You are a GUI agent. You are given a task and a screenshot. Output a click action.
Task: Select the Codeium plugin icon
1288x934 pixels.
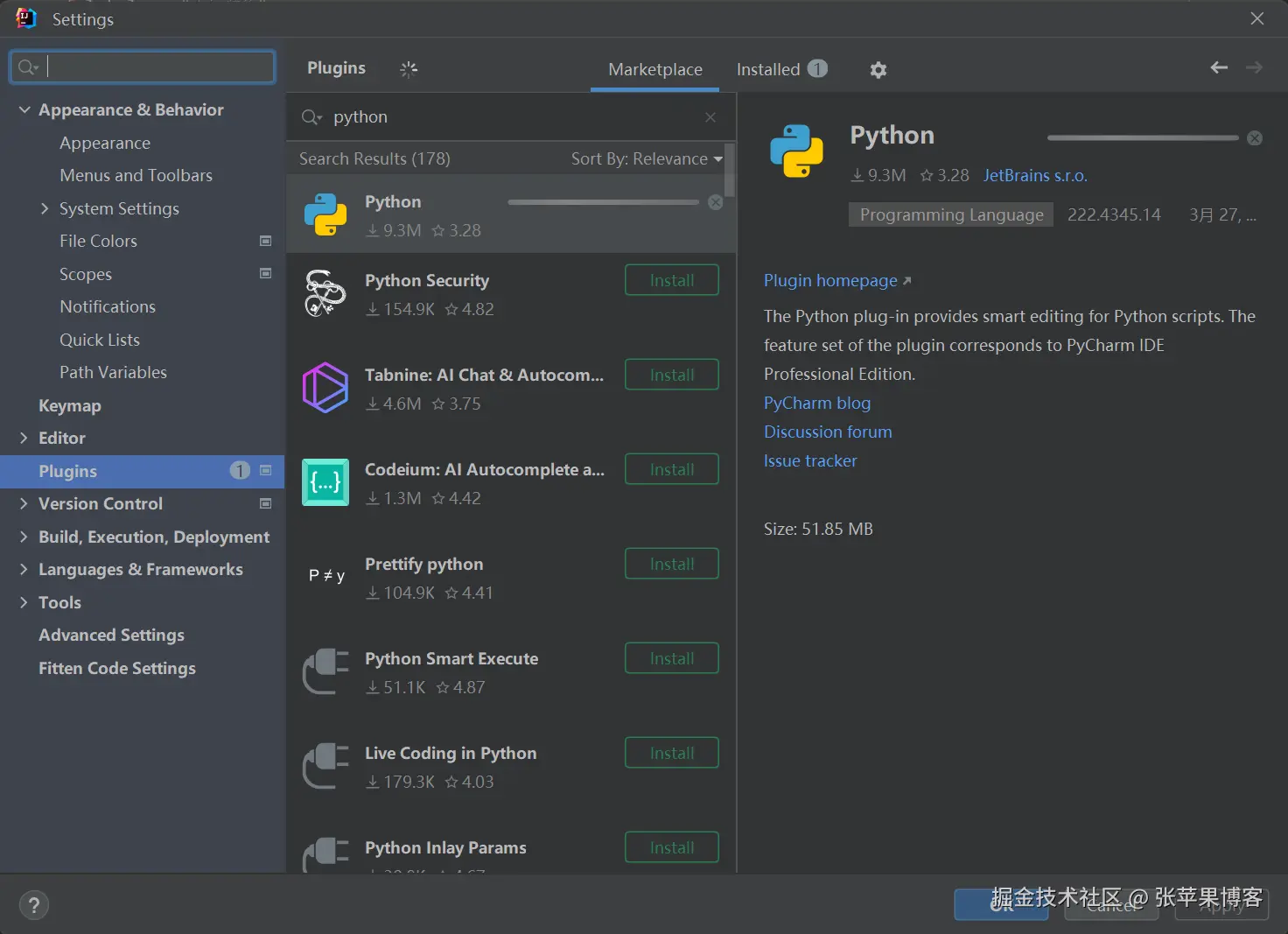[x=325, y=482]
